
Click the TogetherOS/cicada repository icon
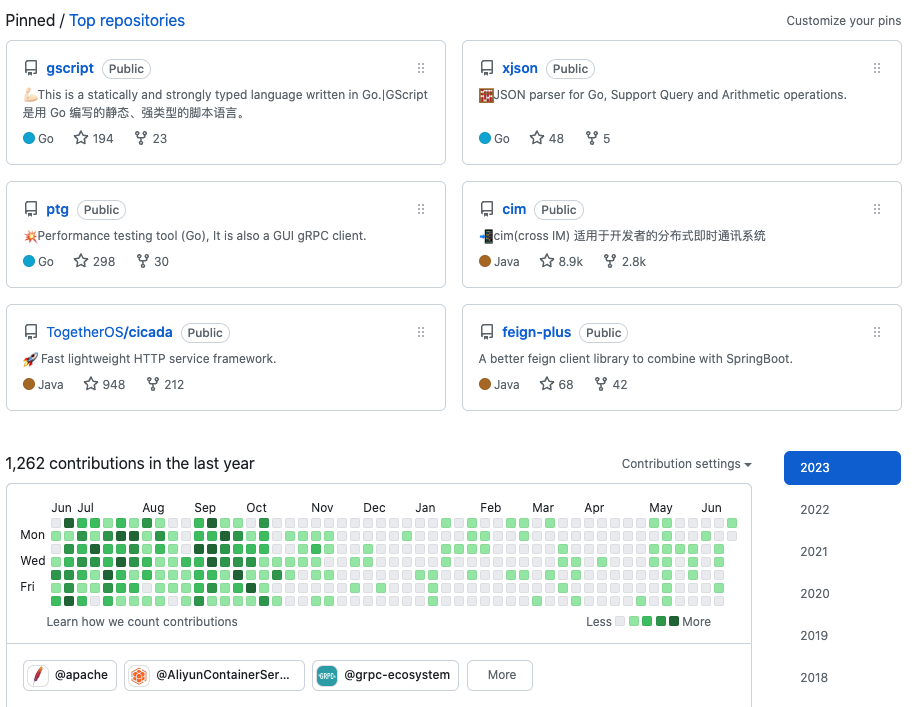click(x=31, y=332)
